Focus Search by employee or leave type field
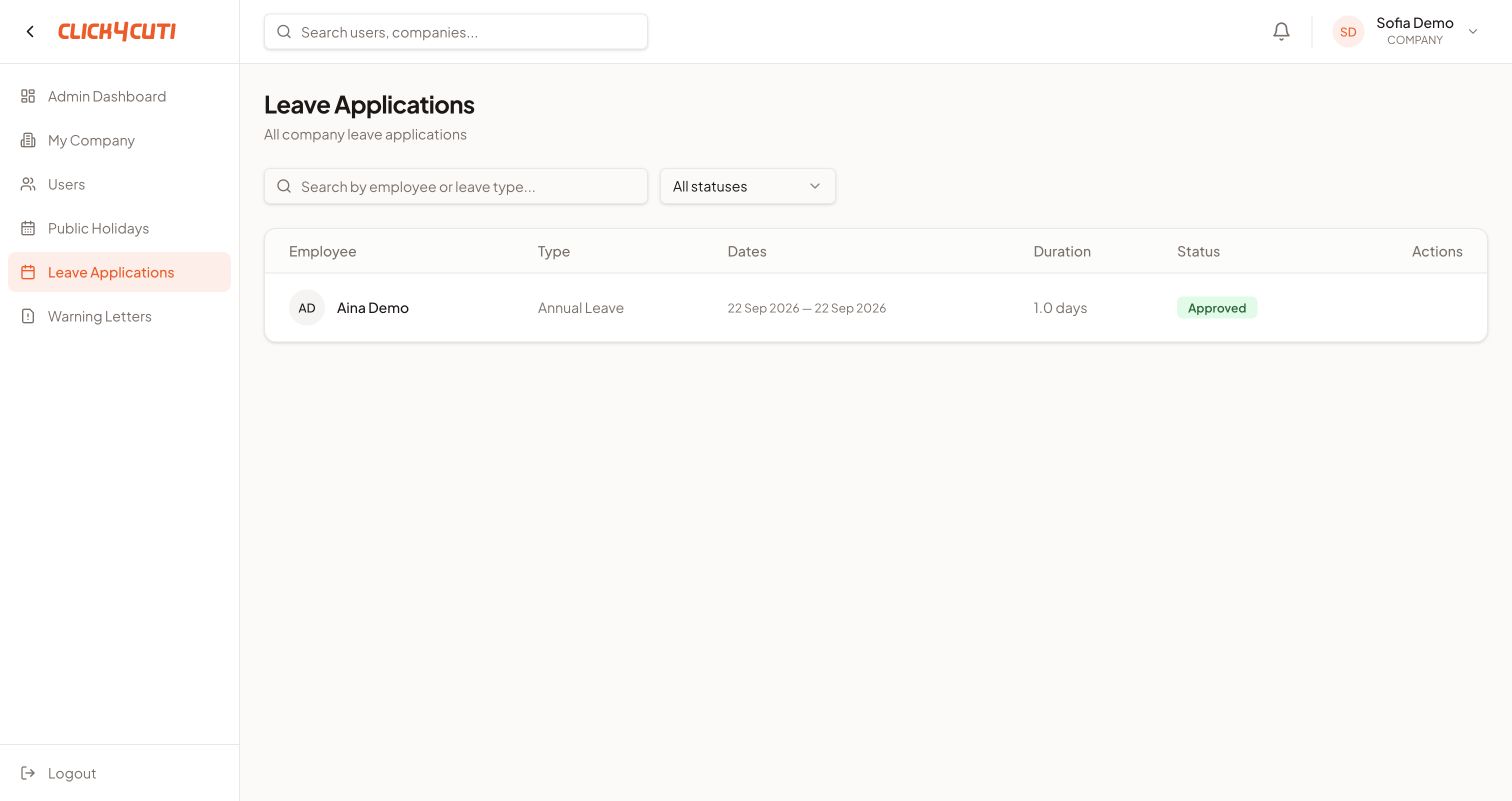Screen dimensions: 1512x801 click(x=456, y=186)
